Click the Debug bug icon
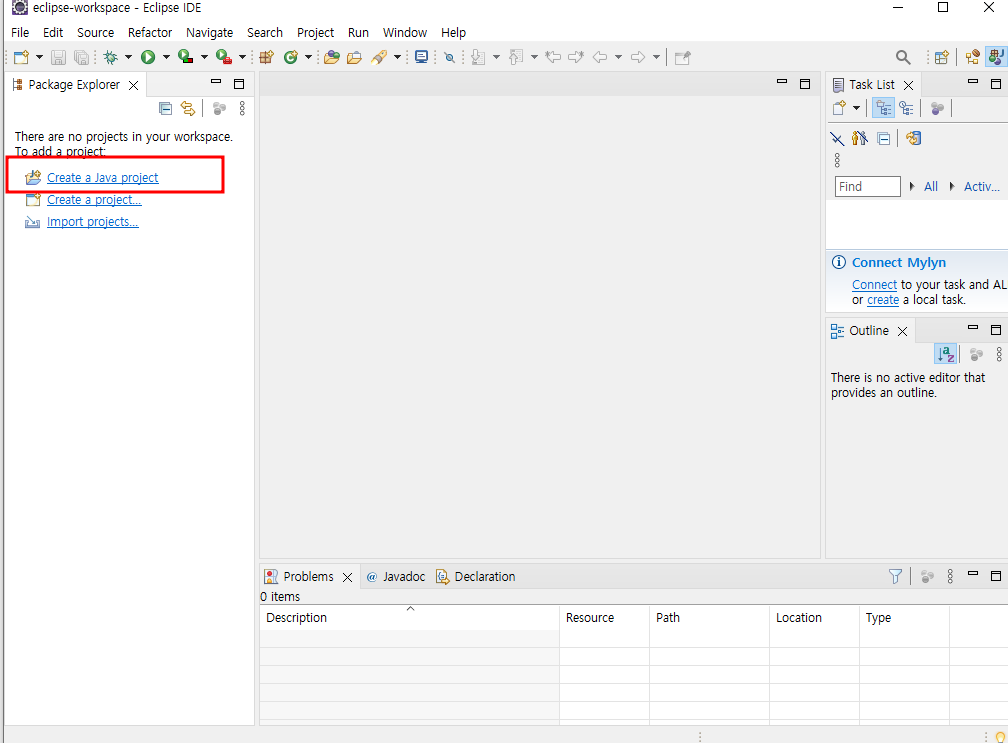This screenshot has height=743, width=1008. (111, 57)
